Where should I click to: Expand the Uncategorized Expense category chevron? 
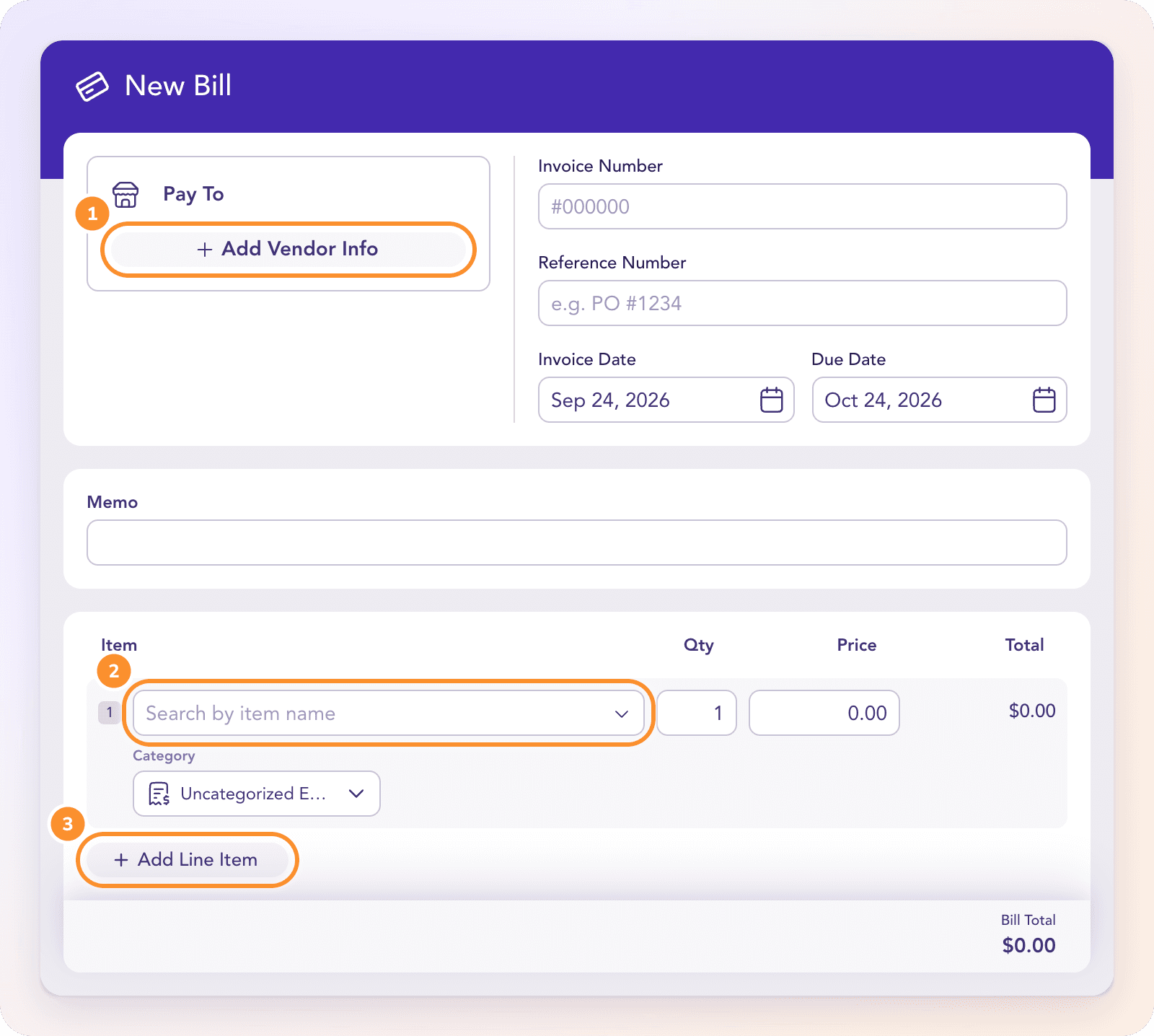[356, 794]
